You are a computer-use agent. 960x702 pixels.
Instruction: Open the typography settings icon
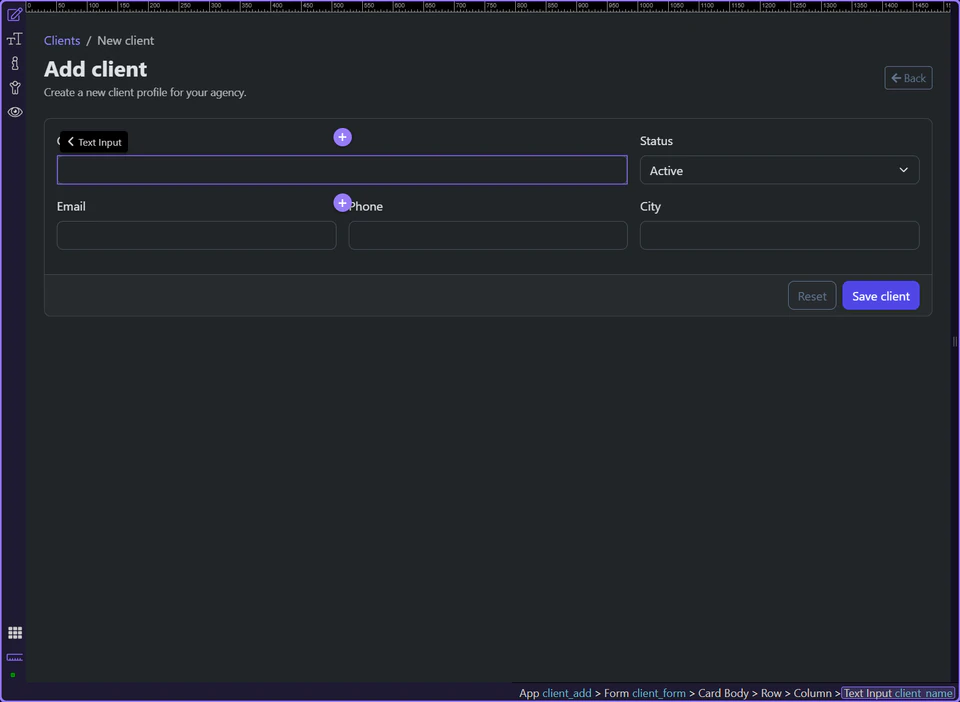coord(14,39)
